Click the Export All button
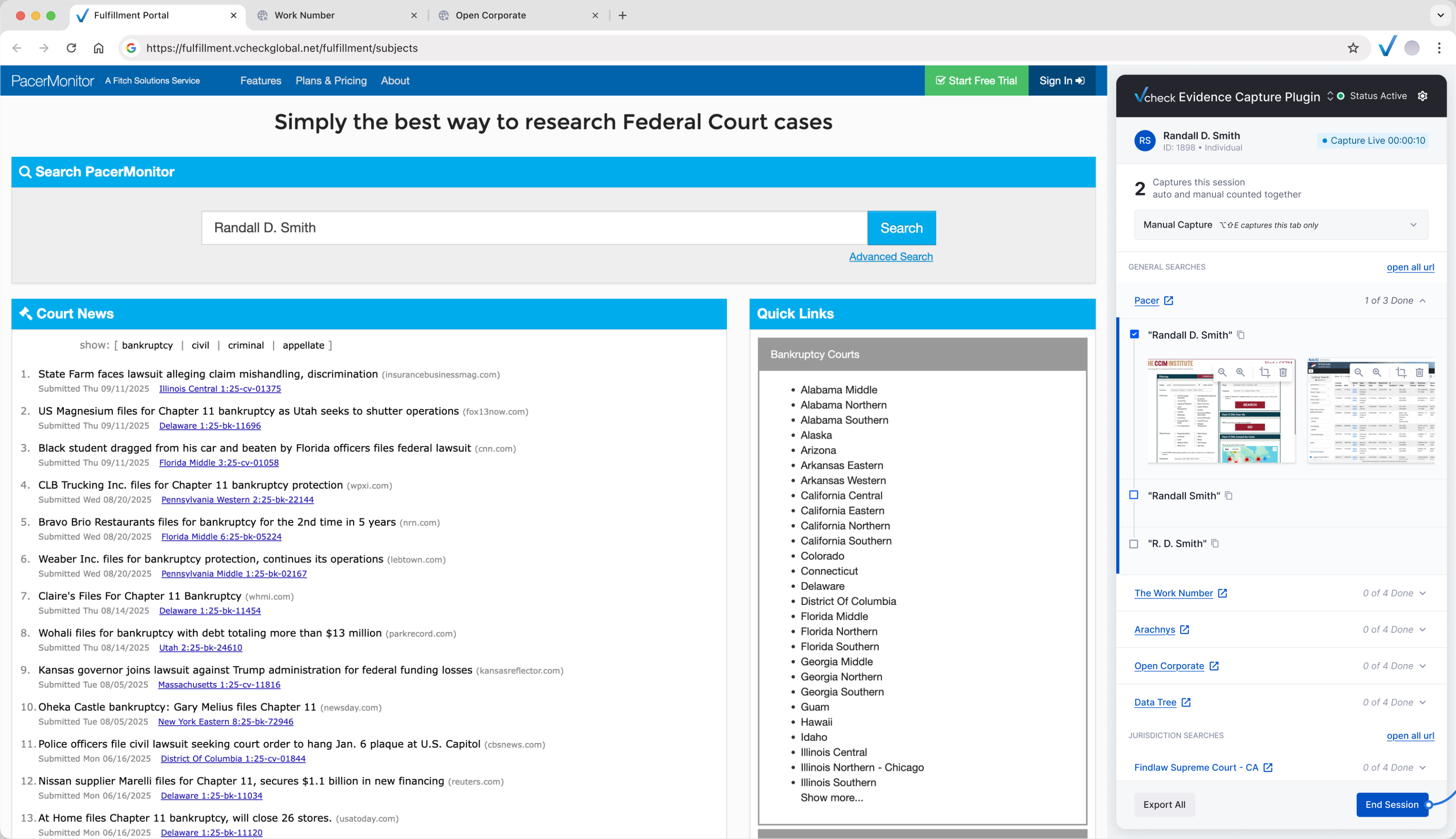The width and height of the screenshot is (1456, 839). click(x=1164, y=804)
